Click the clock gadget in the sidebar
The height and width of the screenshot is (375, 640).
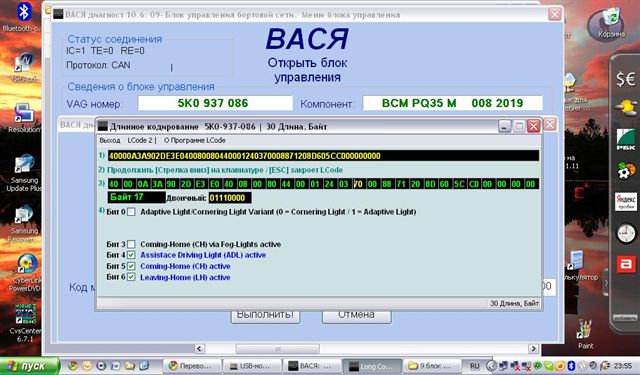(x=626, y=234)
